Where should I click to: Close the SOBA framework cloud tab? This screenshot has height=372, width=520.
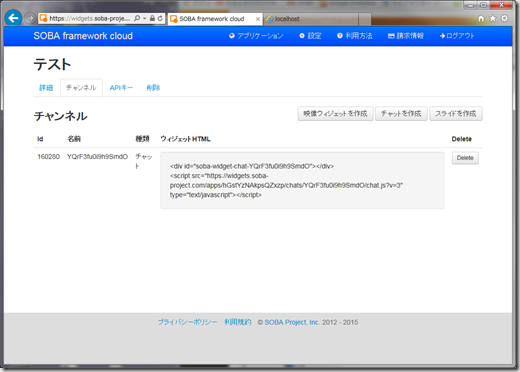click(258, 19)
